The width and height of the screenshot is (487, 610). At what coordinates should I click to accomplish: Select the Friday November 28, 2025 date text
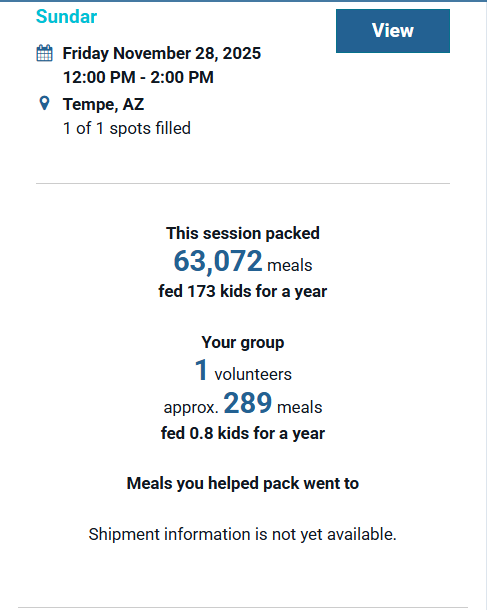pos(162,54)
